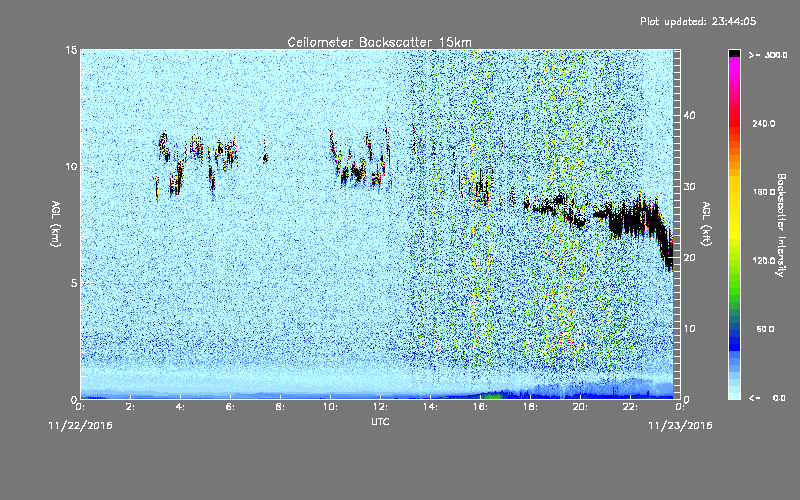Click the "16:" hour tick label
This screenshot has height=500, width=800.
point(480,407)
